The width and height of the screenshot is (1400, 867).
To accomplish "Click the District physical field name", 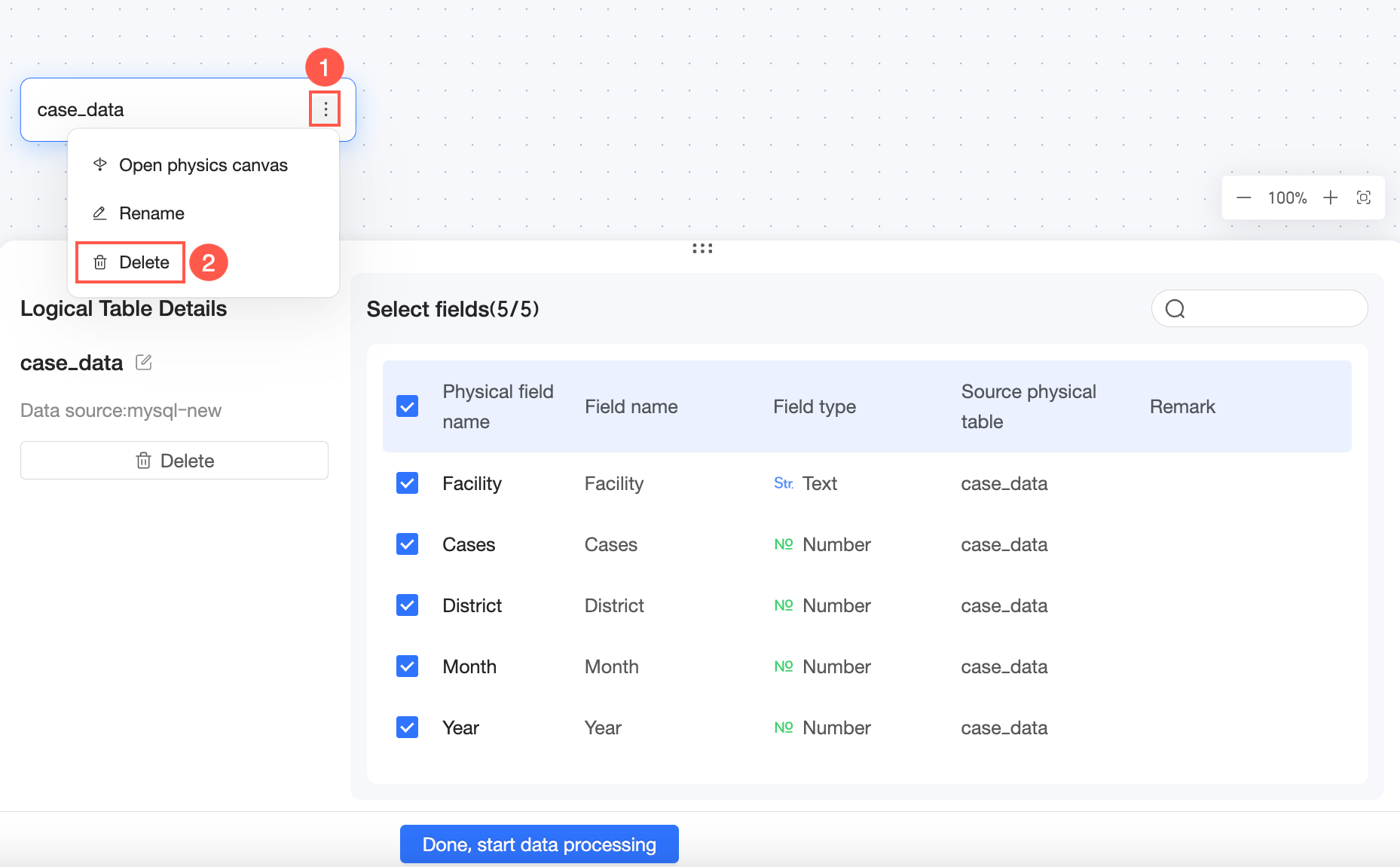I will click(x=472, y=605).
